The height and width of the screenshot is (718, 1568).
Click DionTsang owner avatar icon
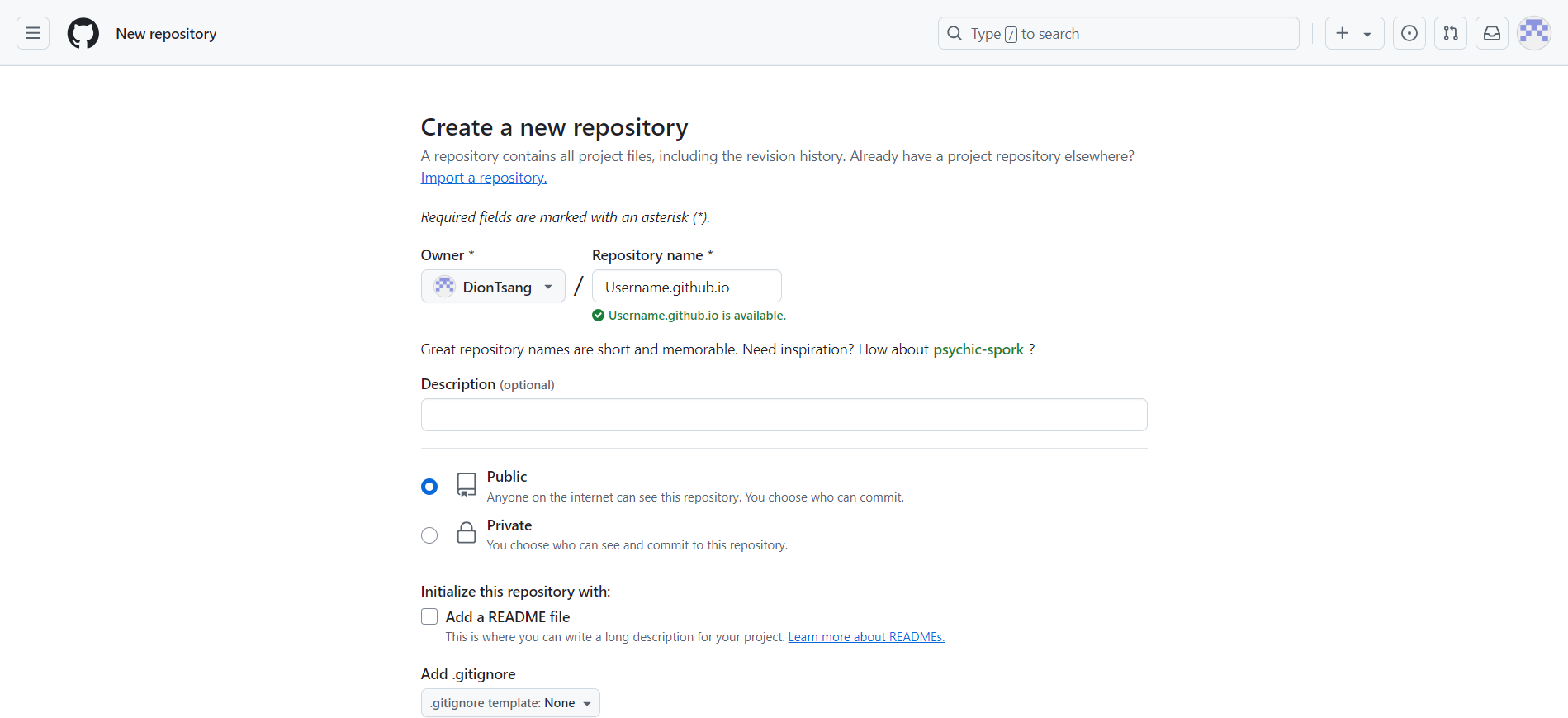[x=445, y=287]
